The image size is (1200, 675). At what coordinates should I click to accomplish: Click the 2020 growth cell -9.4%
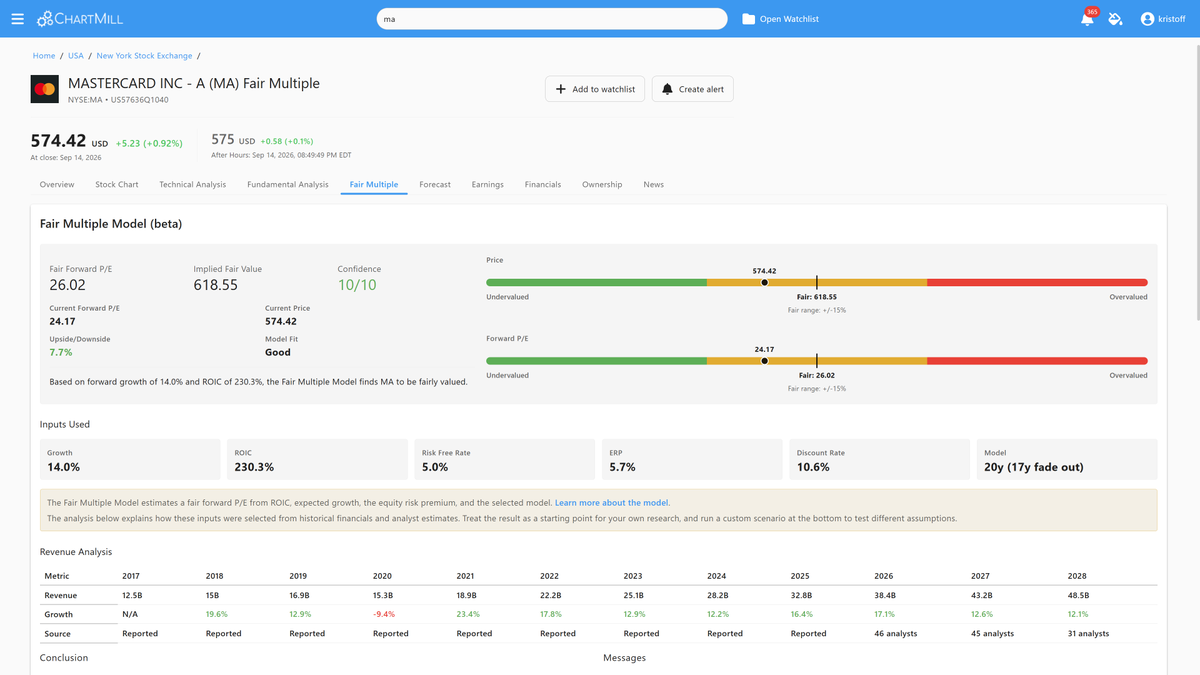click(384, 614)
